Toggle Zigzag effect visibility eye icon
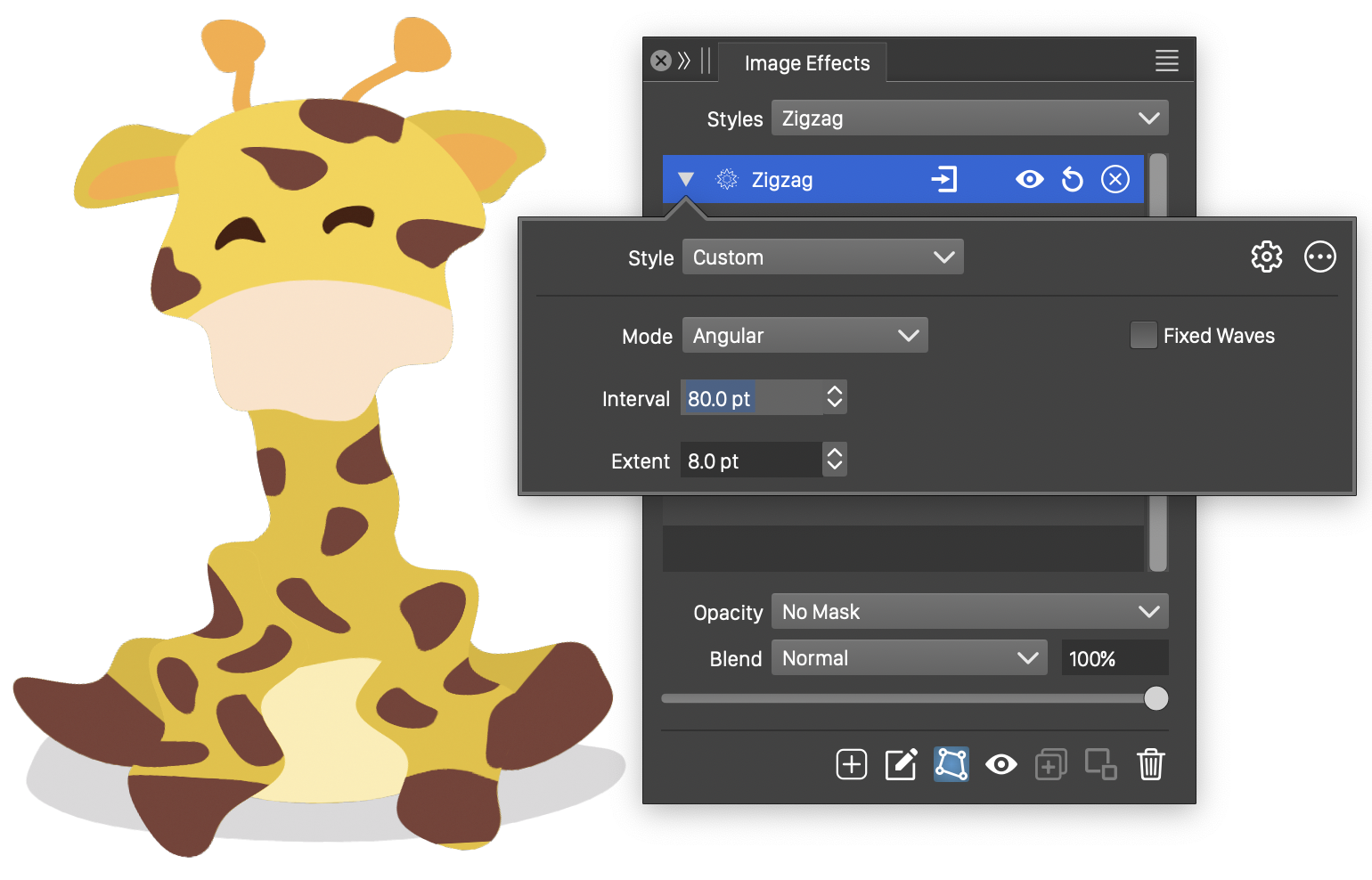The image size is (1372, 880). point(1029,180)
